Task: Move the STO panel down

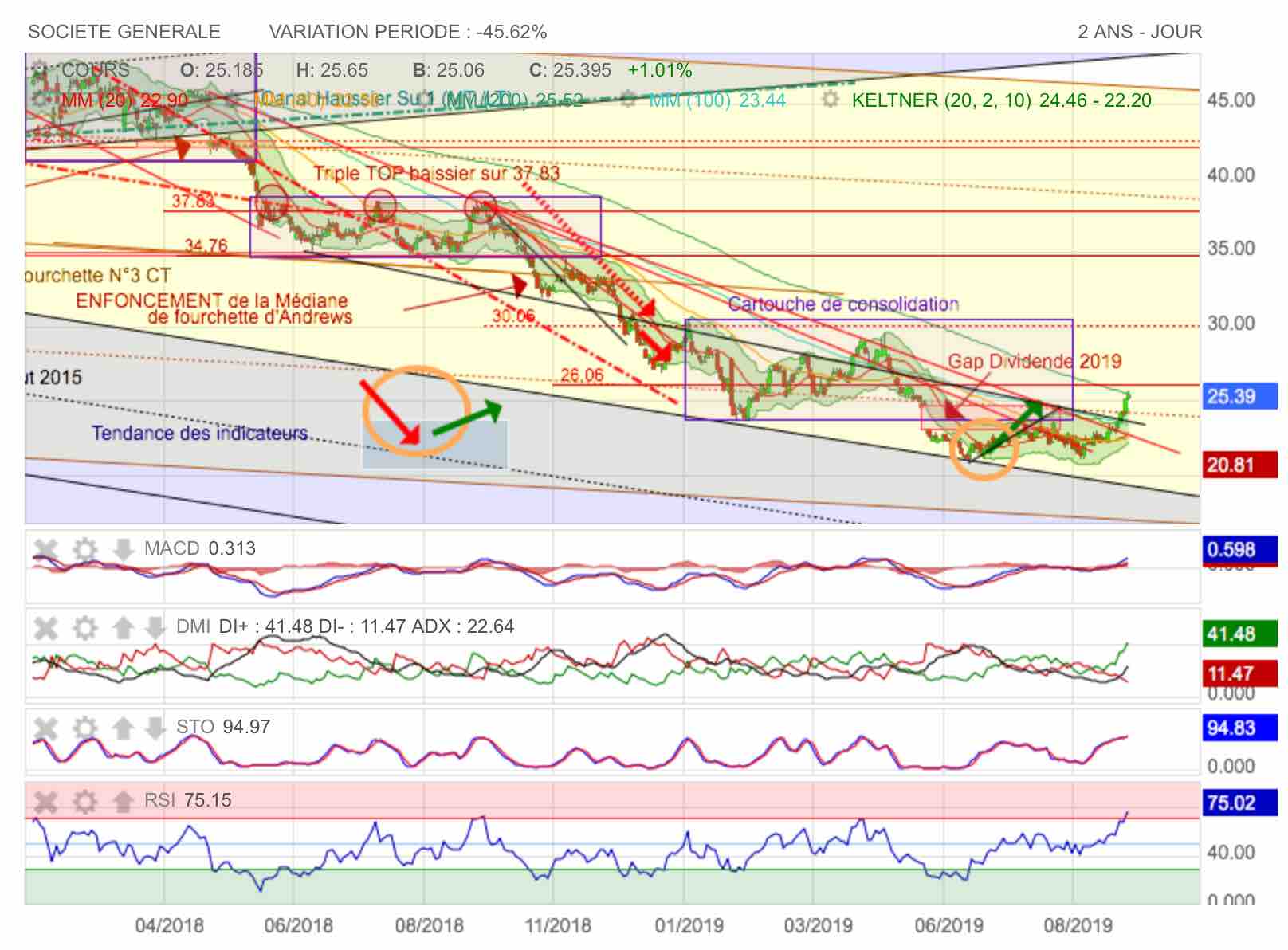Action: click(155, 728)
